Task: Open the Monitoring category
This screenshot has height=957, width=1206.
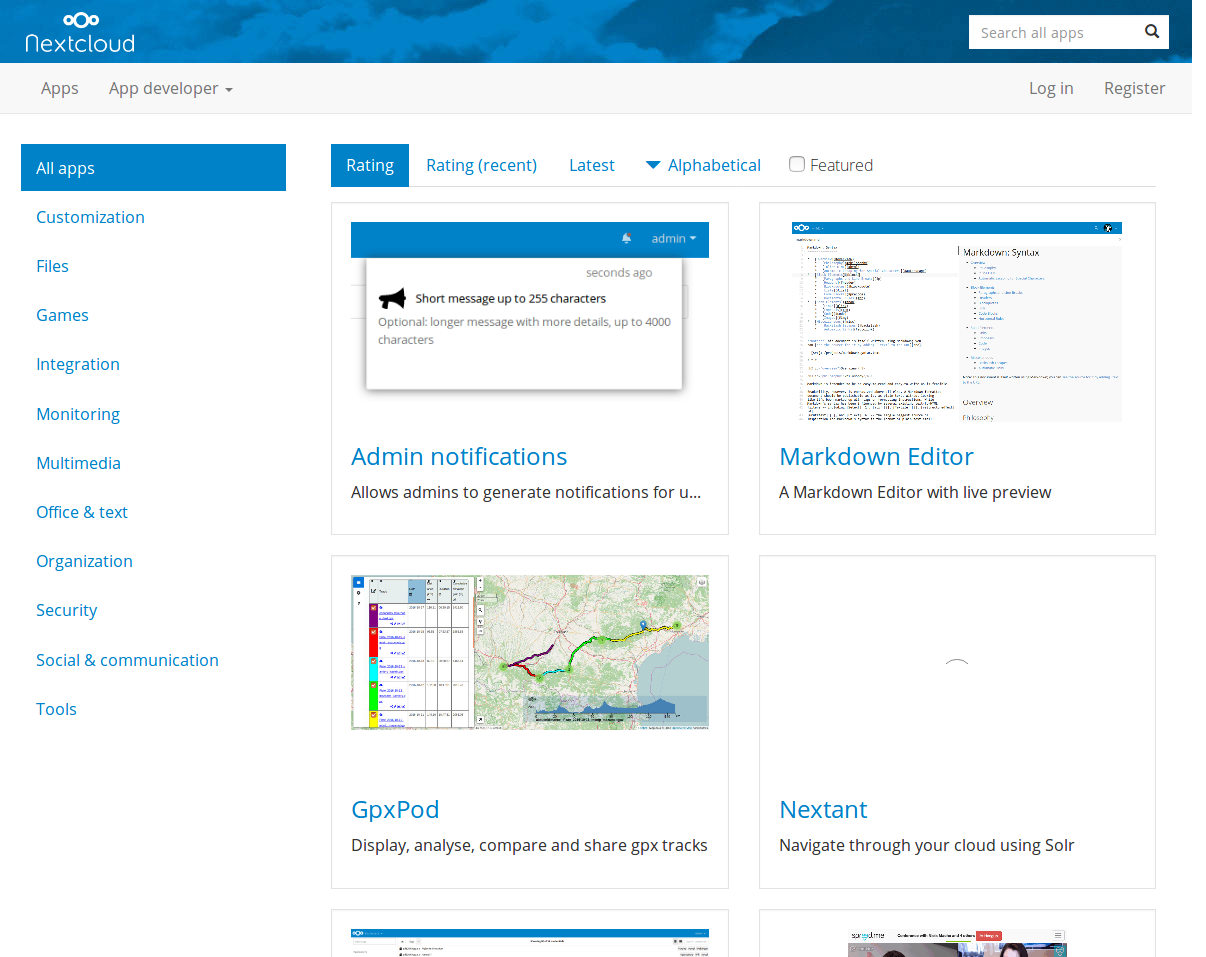Action: click(x=78, y=414)
